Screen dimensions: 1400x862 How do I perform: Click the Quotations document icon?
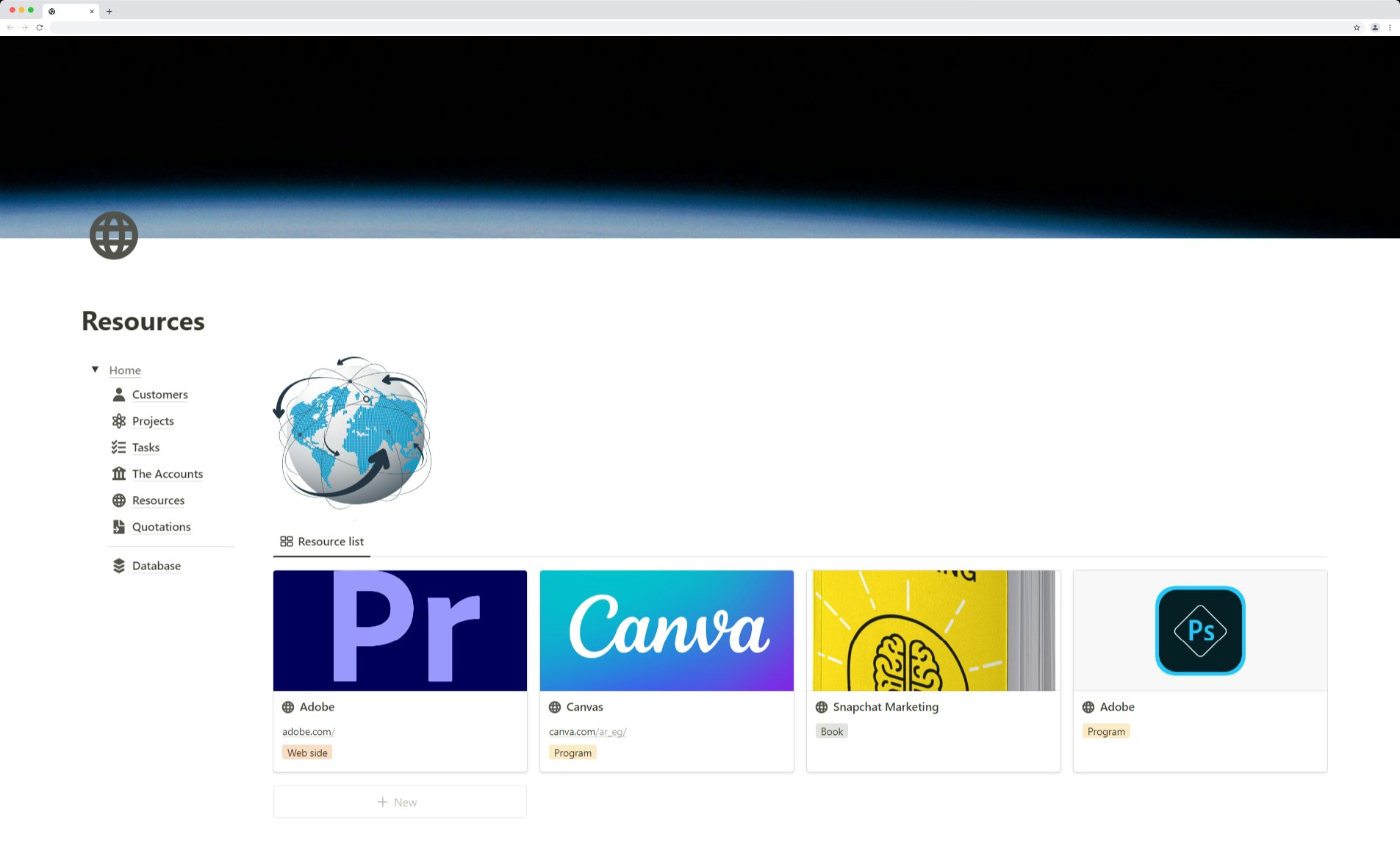click(119, 527)
